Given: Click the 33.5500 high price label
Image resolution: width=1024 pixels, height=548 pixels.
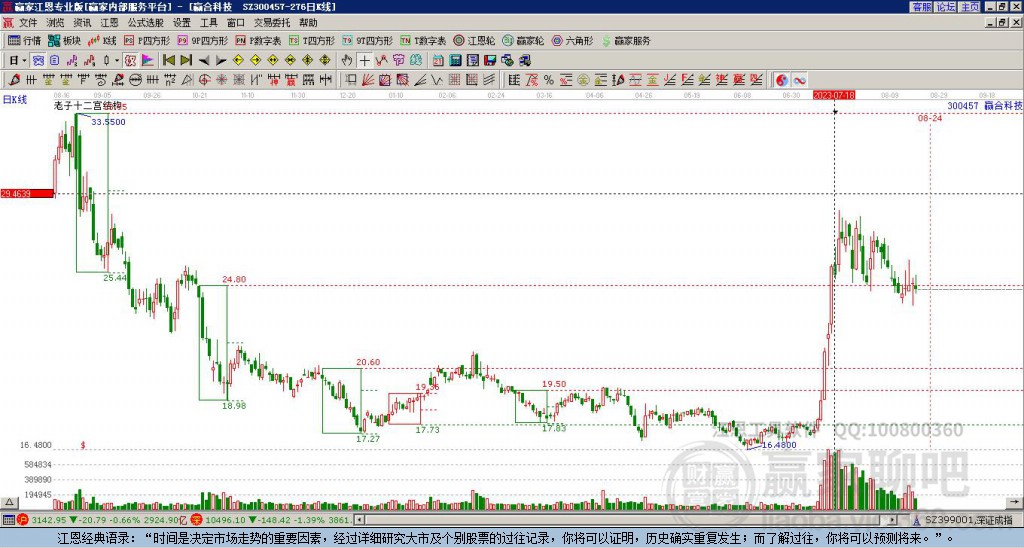Looking at the screenshot, I should click(108, 122).
